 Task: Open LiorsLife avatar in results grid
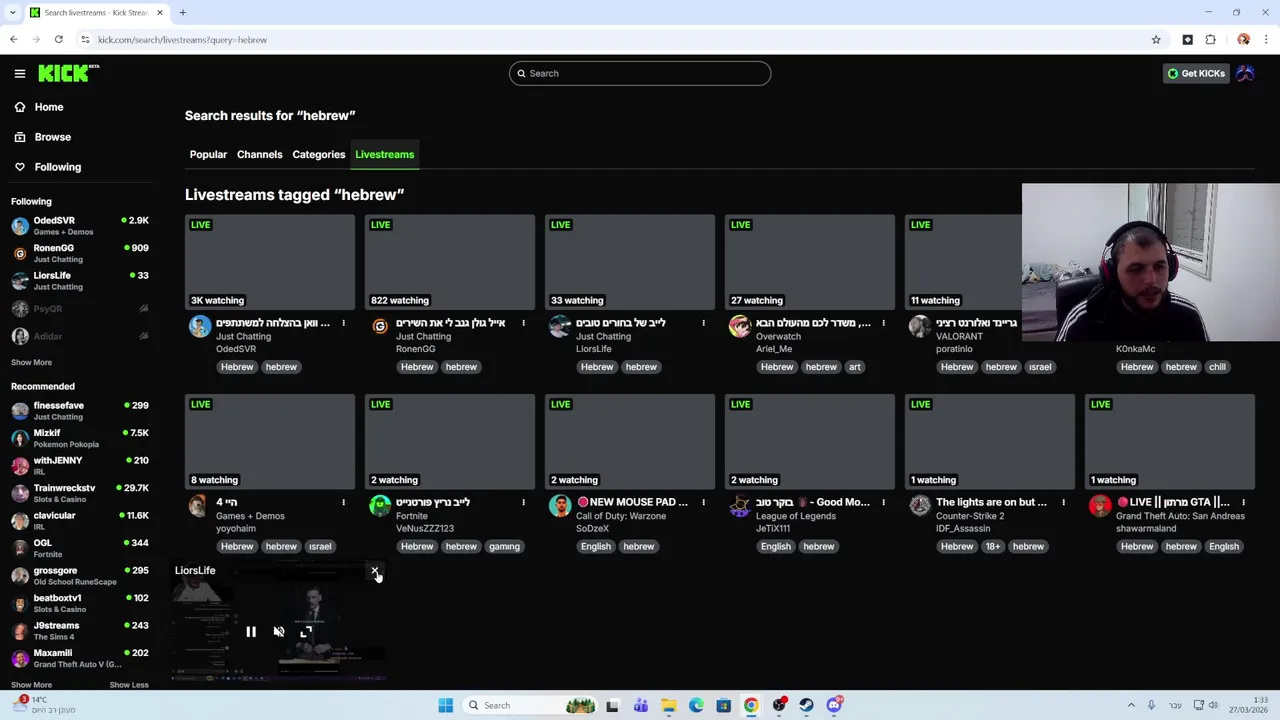(560, 326)
